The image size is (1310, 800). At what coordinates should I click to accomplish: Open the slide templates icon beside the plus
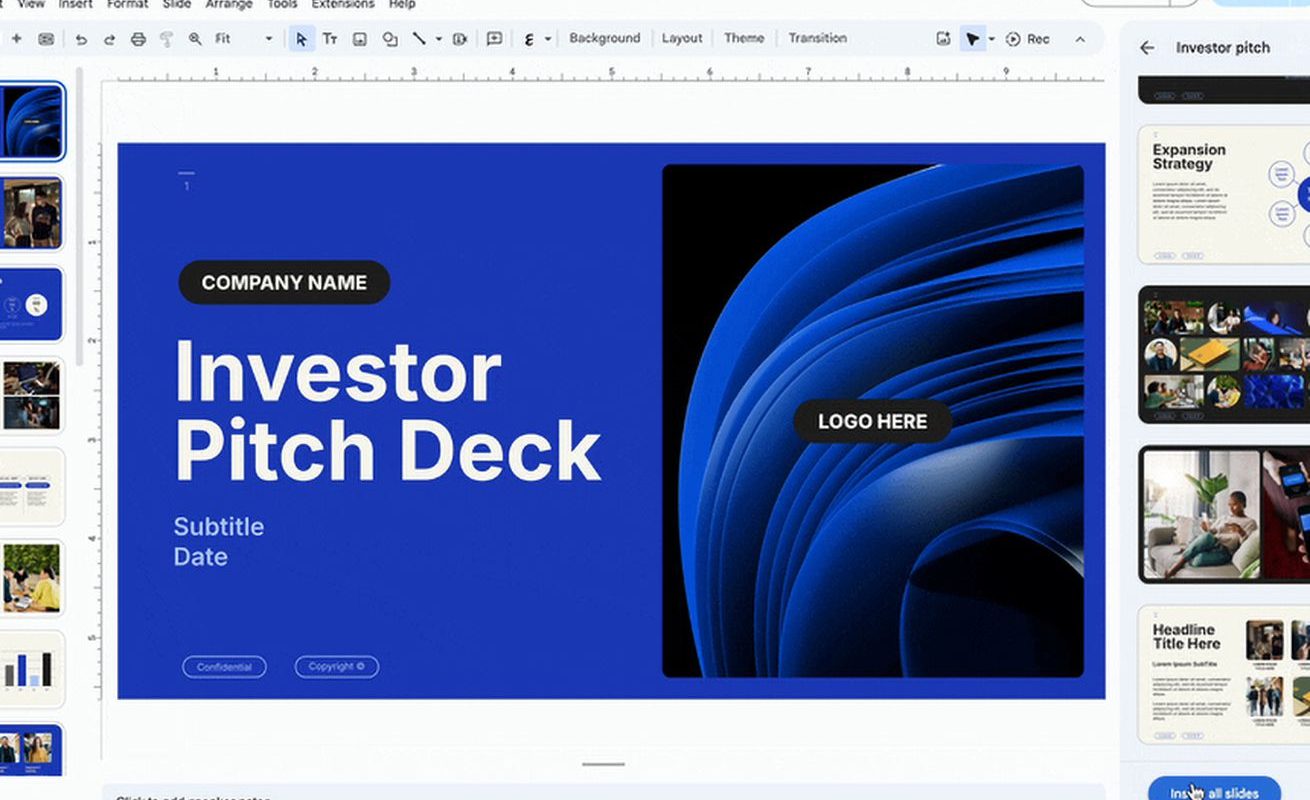(x=46, y=39)
